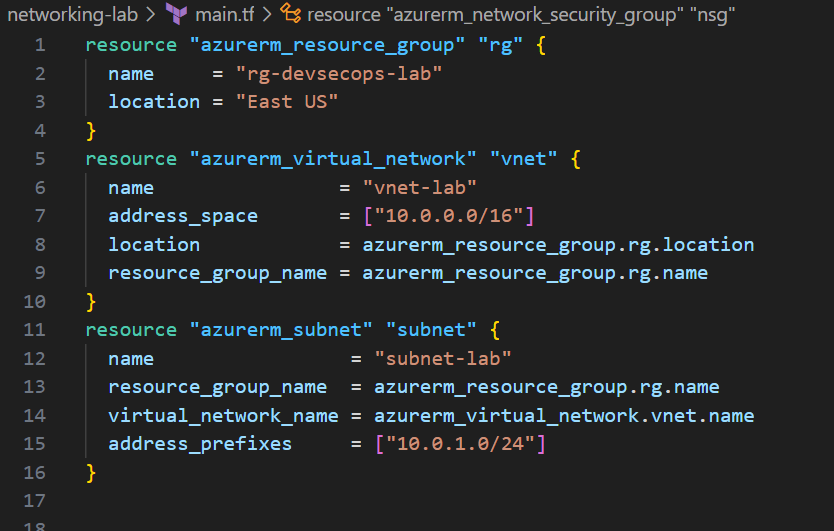Screen dimensions: 834x531
Task: Click the resource symbol icon in breadcrumb
Action: point(290,13)
